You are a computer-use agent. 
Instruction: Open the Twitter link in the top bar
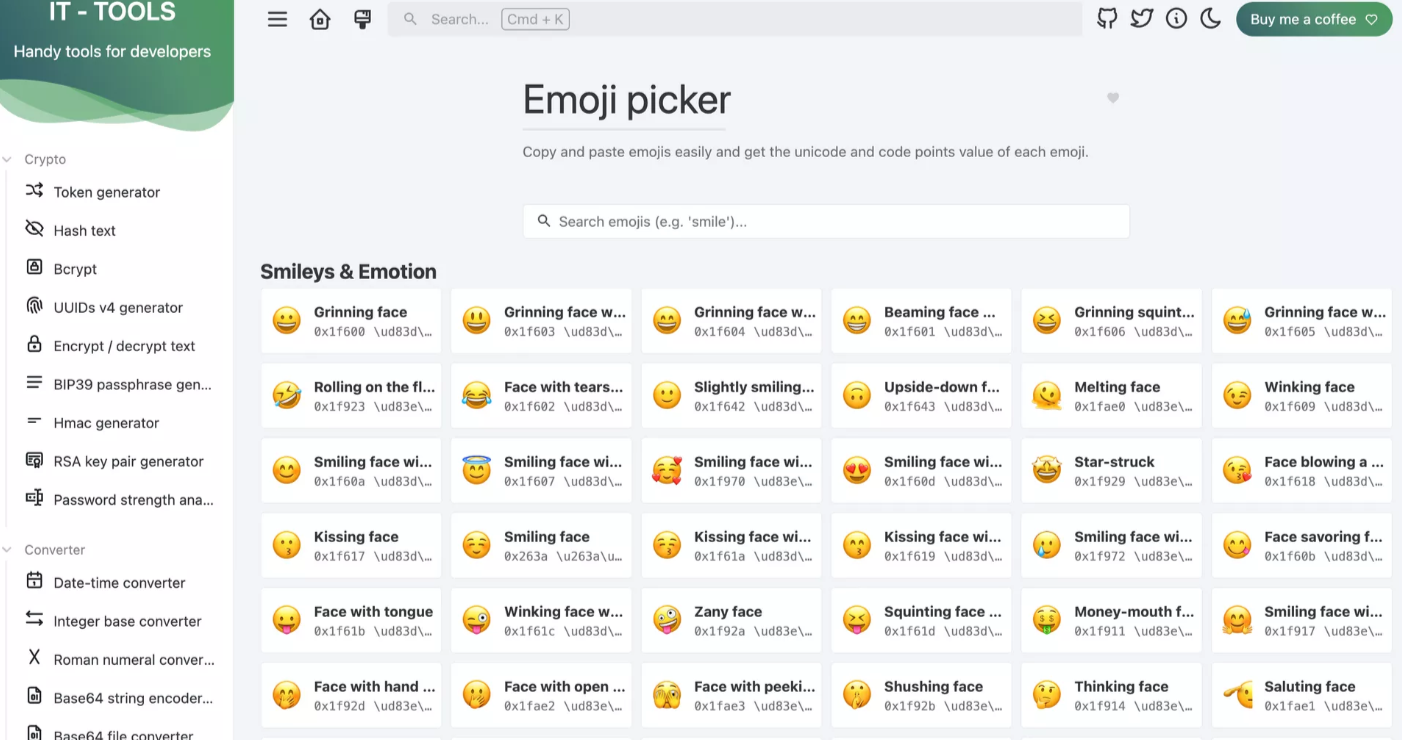pyautogui.click(x=1141, y=18)
